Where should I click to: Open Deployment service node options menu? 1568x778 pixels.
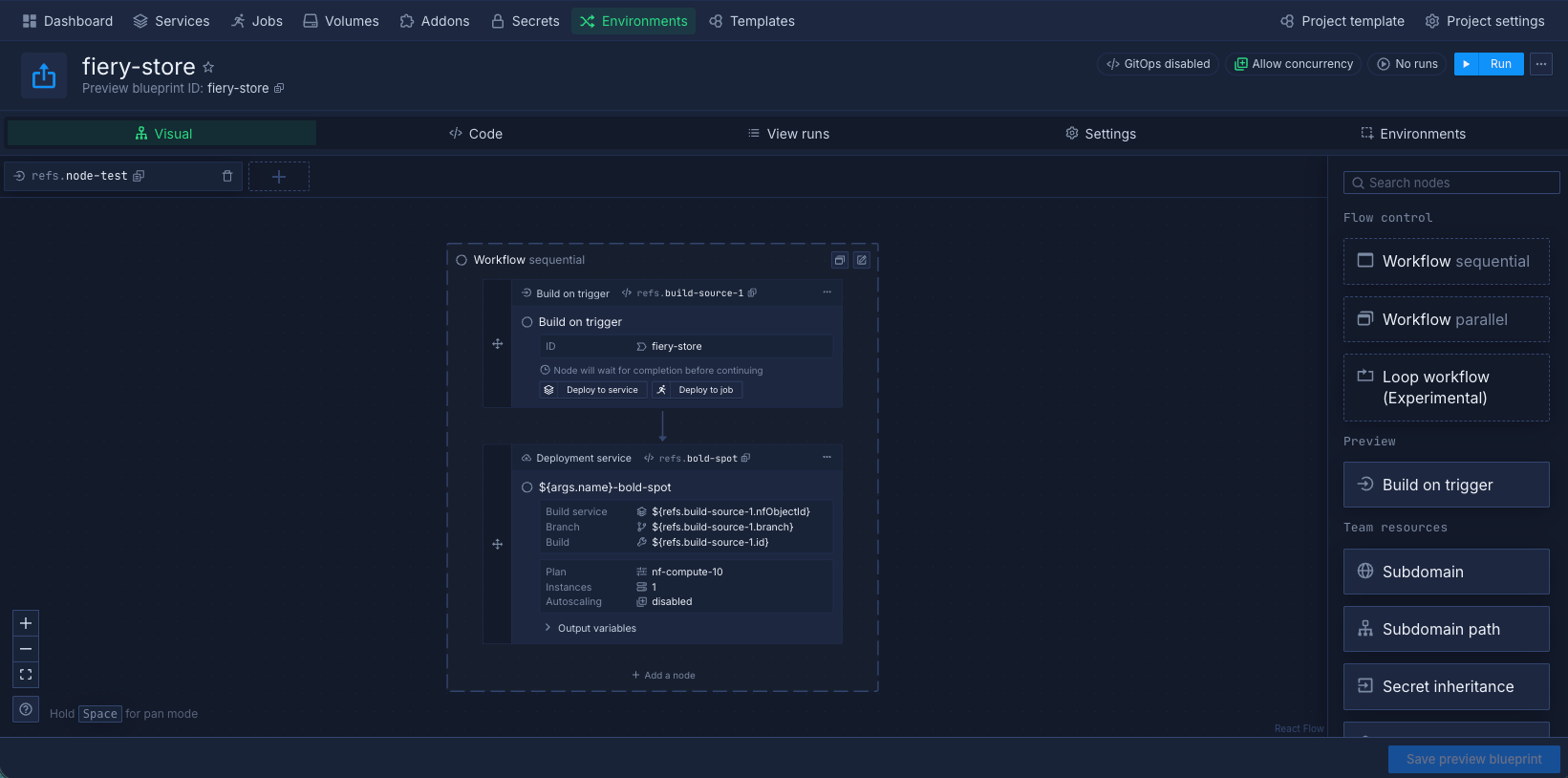pos(827,458)
